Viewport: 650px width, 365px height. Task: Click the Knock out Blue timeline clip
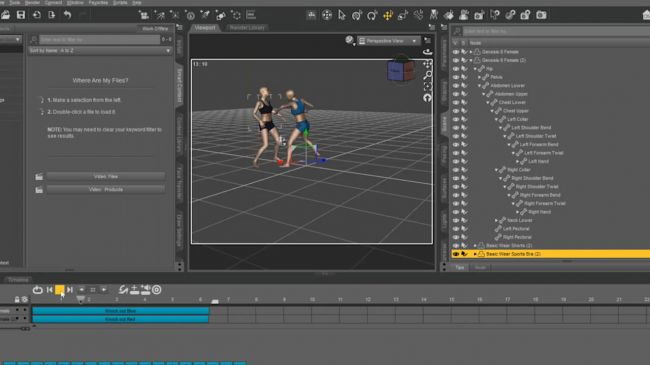point(121,311)
